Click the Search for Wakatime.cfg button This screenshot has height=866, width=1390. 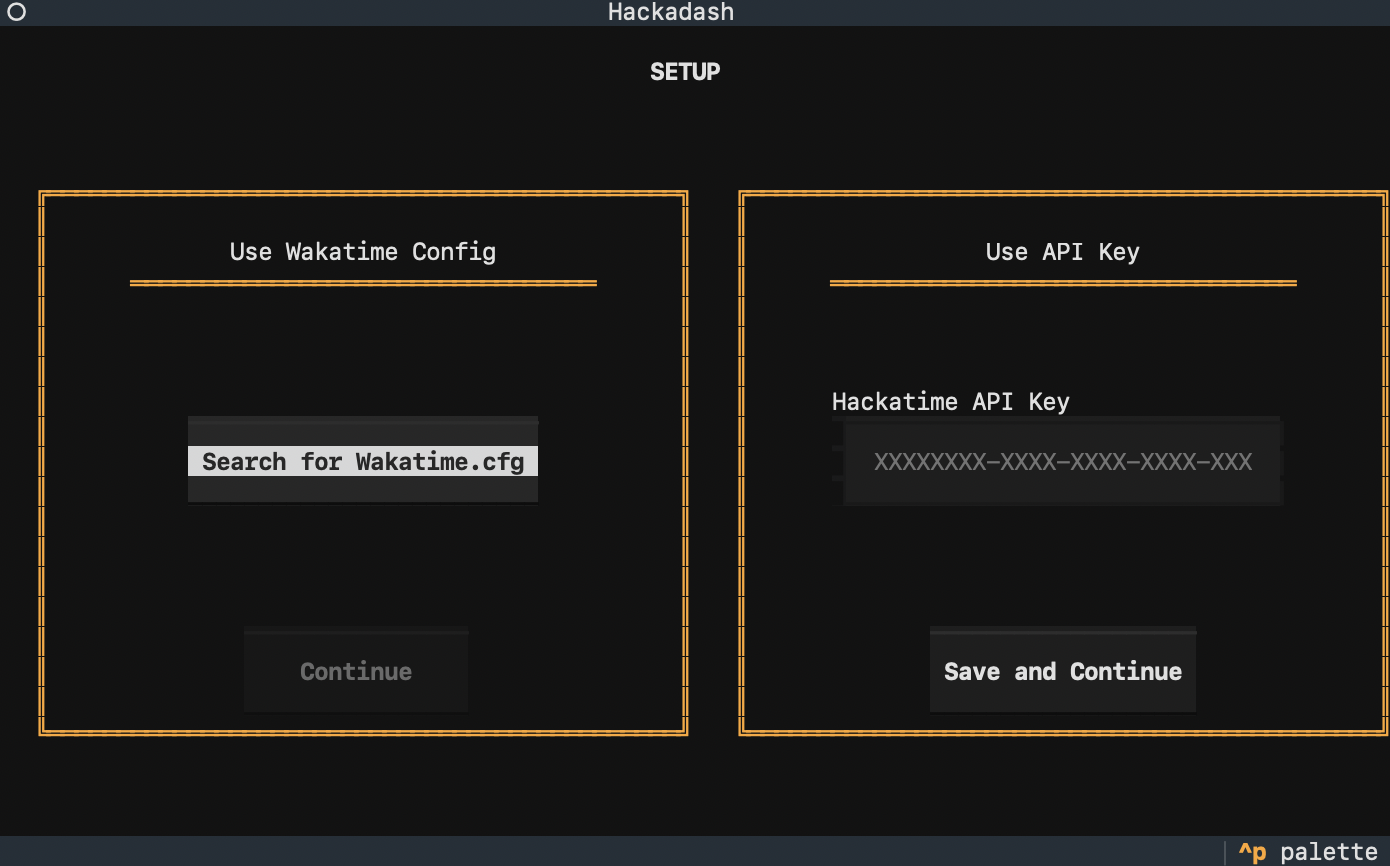[x=363, y=461]
